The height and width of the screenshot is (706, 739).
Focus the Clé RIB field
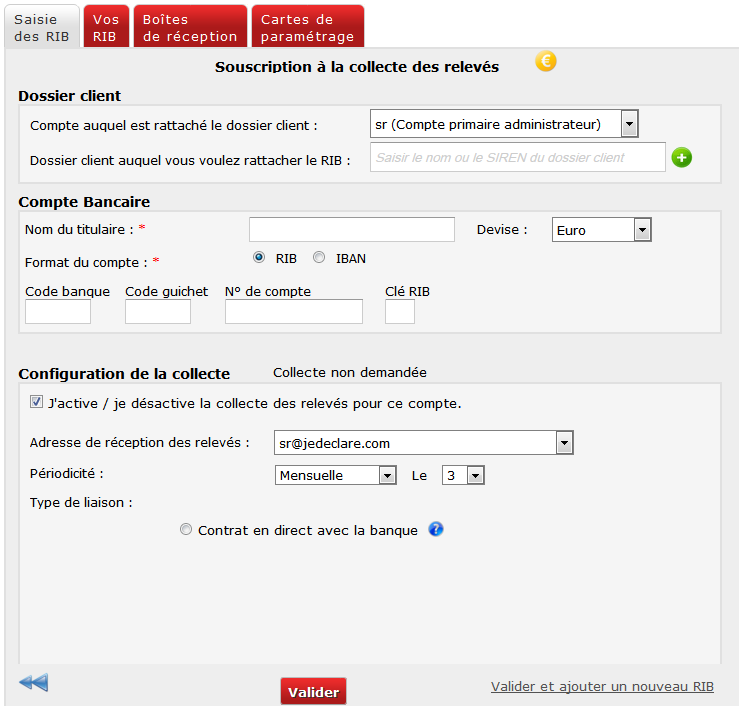coord(400,312)
